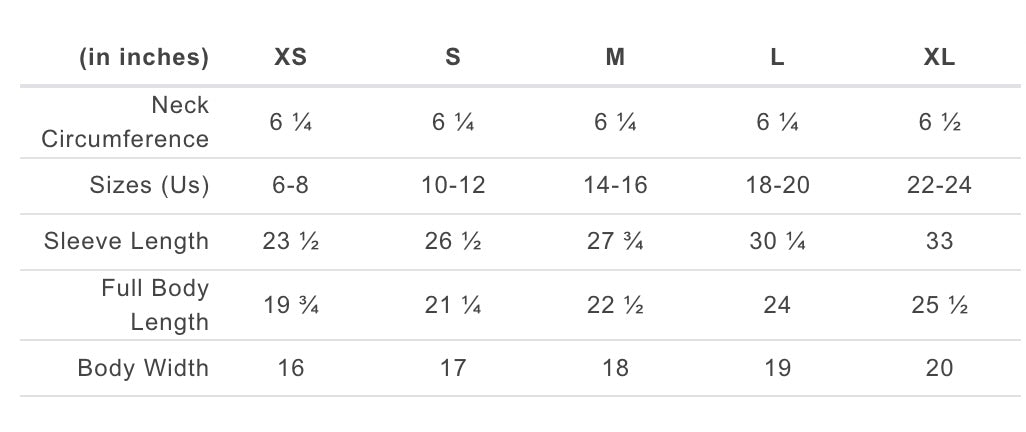Click the Neck Circumference row label
Screen dimensions: 1026x432
(125, 121)
